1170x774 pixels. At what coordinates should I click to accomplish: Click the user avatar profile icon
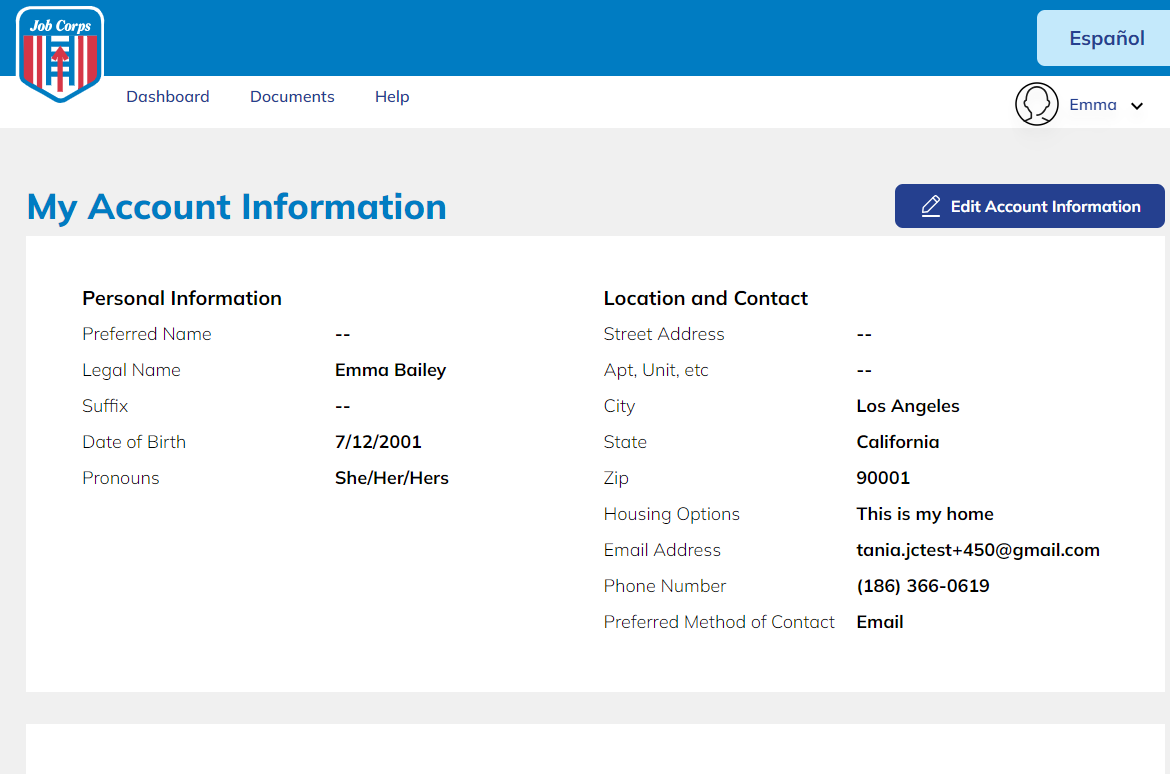pos(1037,104)
